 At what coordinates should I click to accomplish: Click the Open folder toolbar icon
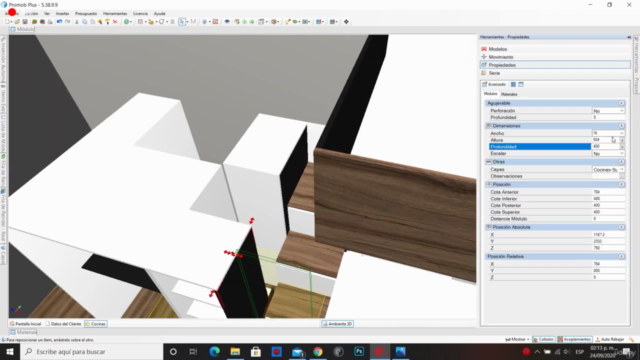click(x=17, y=22)
